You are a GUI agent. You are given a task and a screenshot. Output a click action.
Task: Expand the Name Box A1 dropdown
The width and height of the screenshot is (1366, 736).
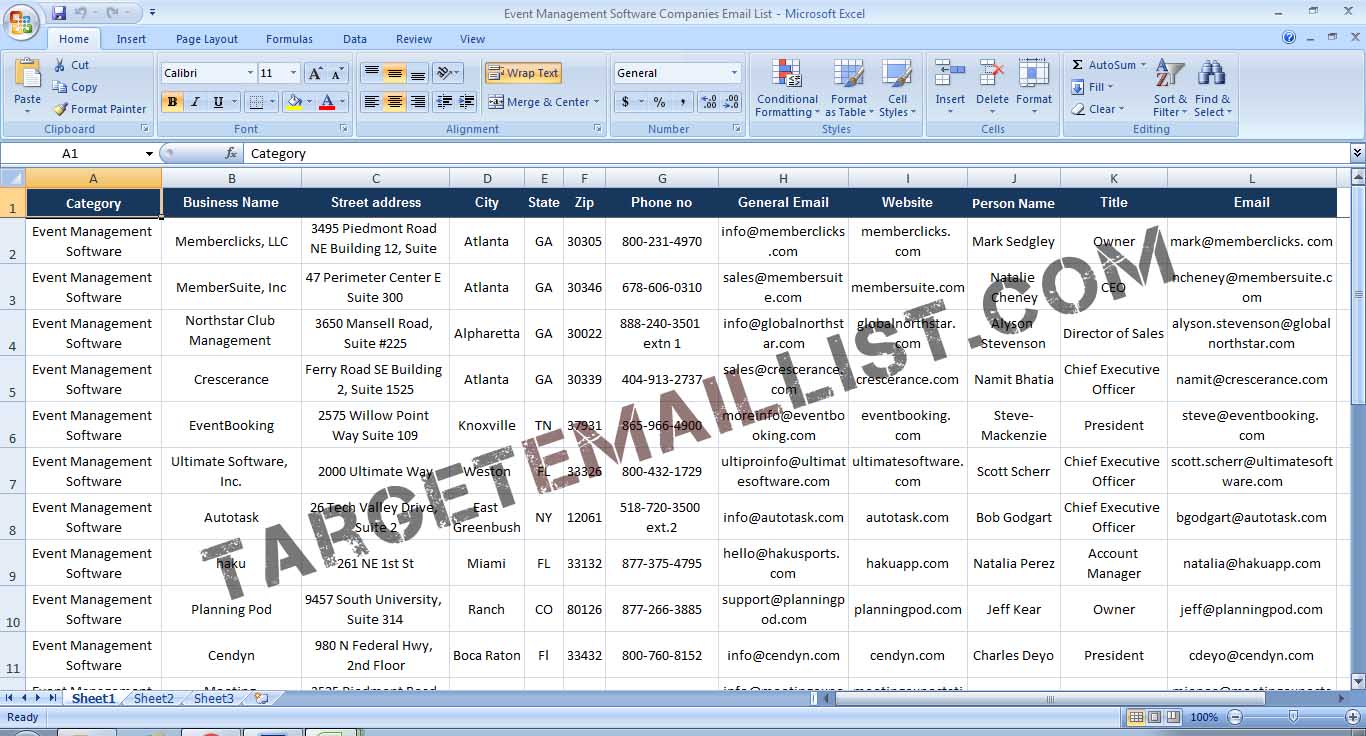[x=149, y=153]
